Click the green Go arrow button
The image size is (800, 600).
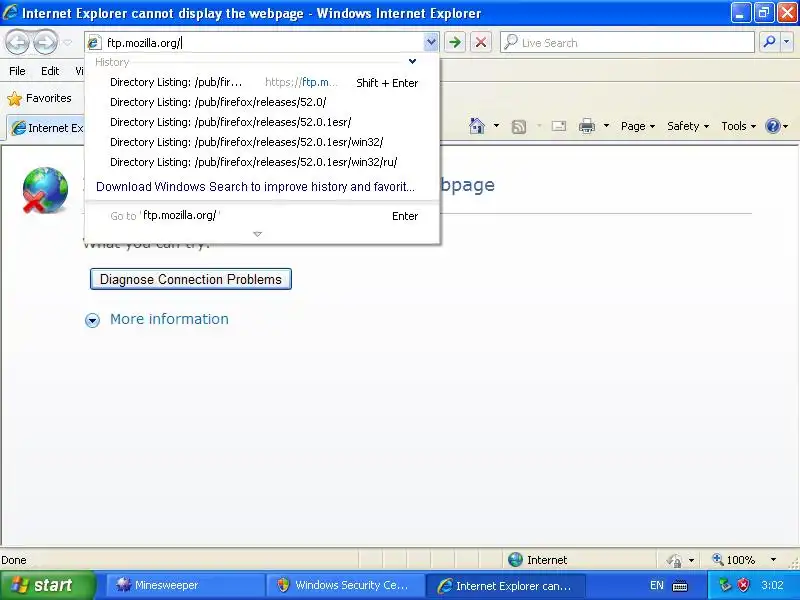tap(455, 42)
